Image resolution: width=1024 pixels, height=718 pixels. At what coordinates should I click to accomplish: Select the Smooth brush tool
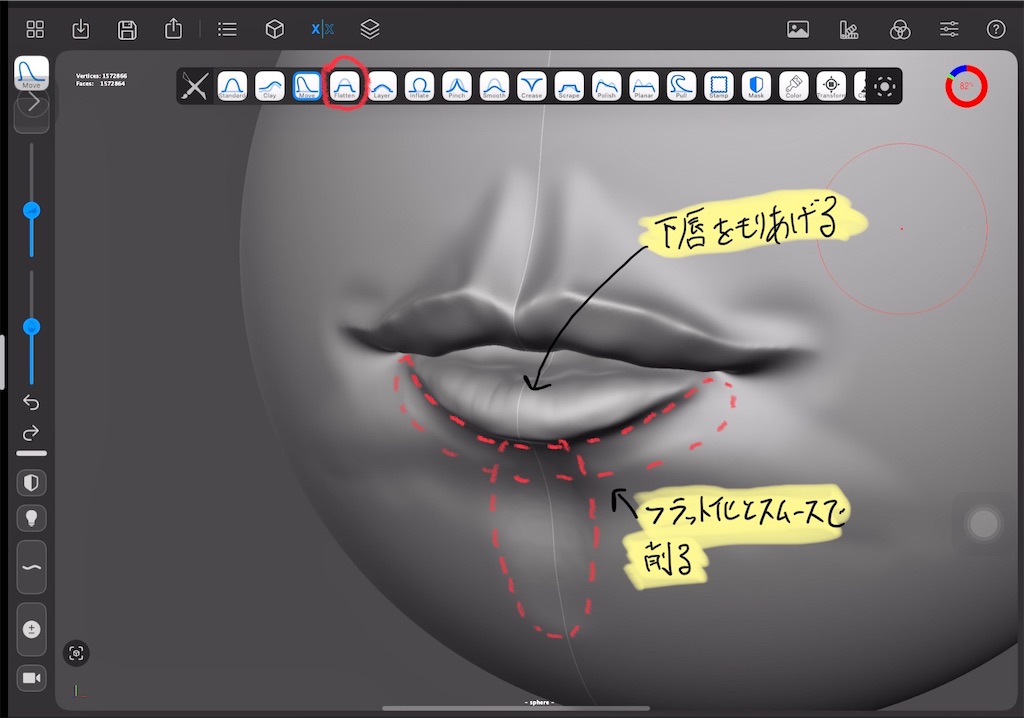[494, 86]
